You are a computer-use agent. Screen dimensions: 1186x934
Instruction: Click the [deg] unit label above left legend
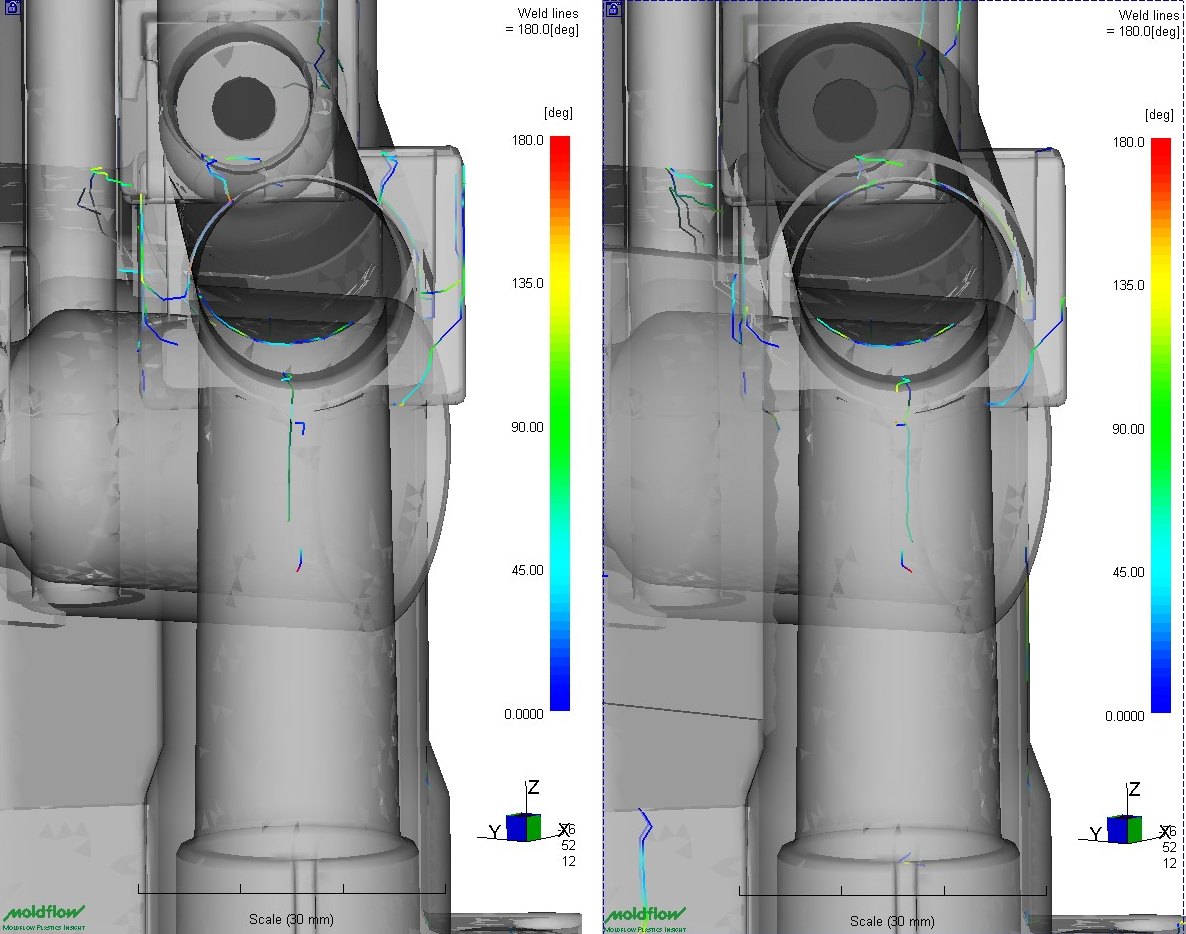pos(558,113)
